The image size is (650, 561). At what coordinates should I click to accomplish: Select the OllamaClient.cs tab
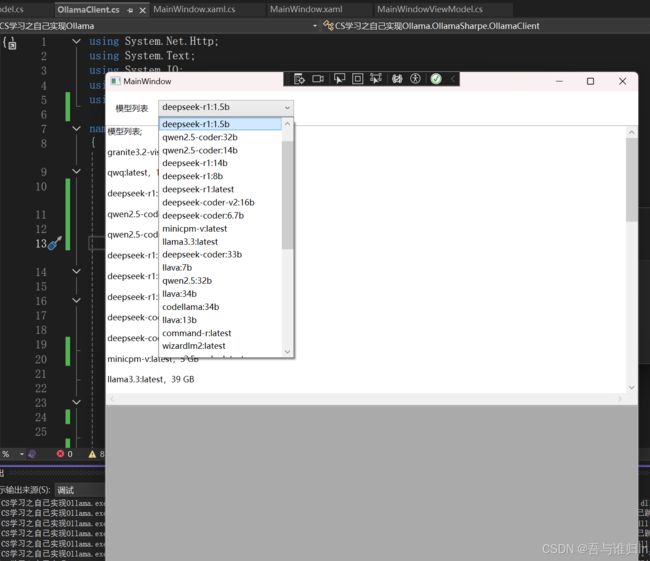coord(88,10)
